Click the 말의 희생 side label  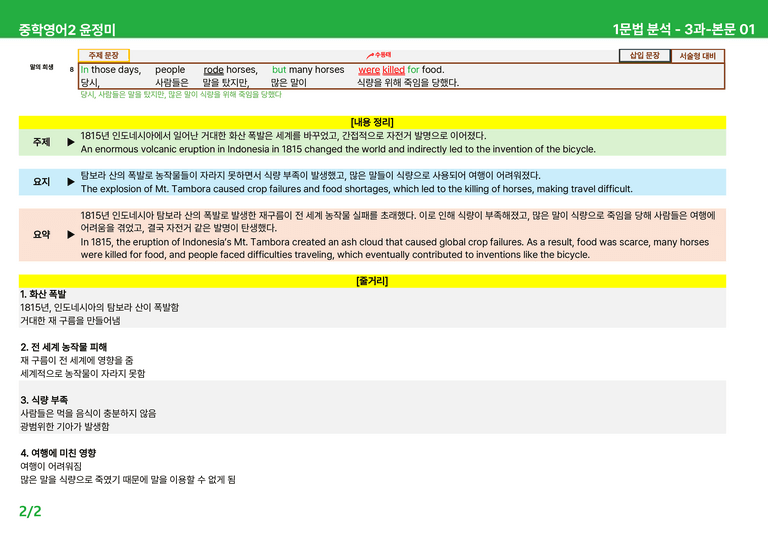pyautogui.click(x=42, y=67)
